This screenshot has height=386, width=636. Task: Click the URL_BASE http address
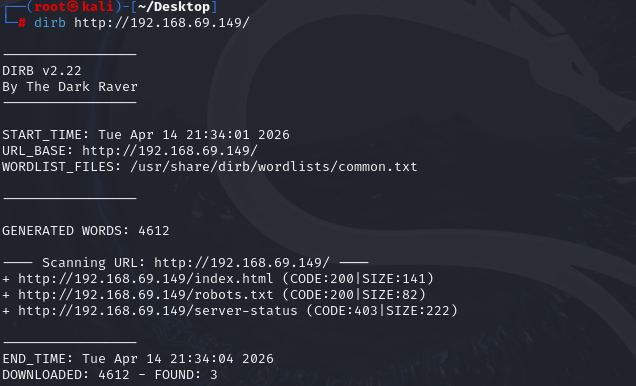[x=170, y=151]
